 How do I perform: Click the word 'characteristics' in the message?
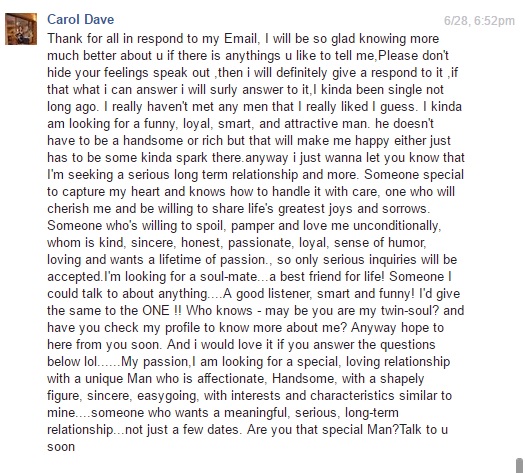[352, 396]
